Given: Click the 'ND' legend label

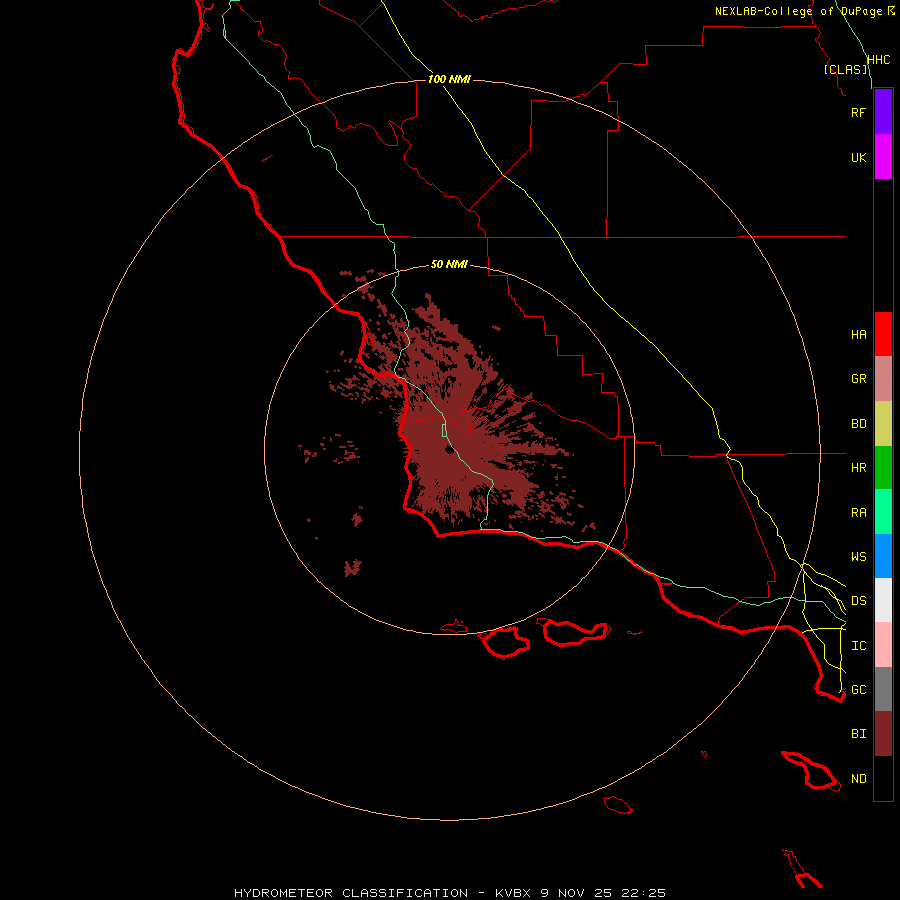Looking at the screenshot, I should pos(858,778).
